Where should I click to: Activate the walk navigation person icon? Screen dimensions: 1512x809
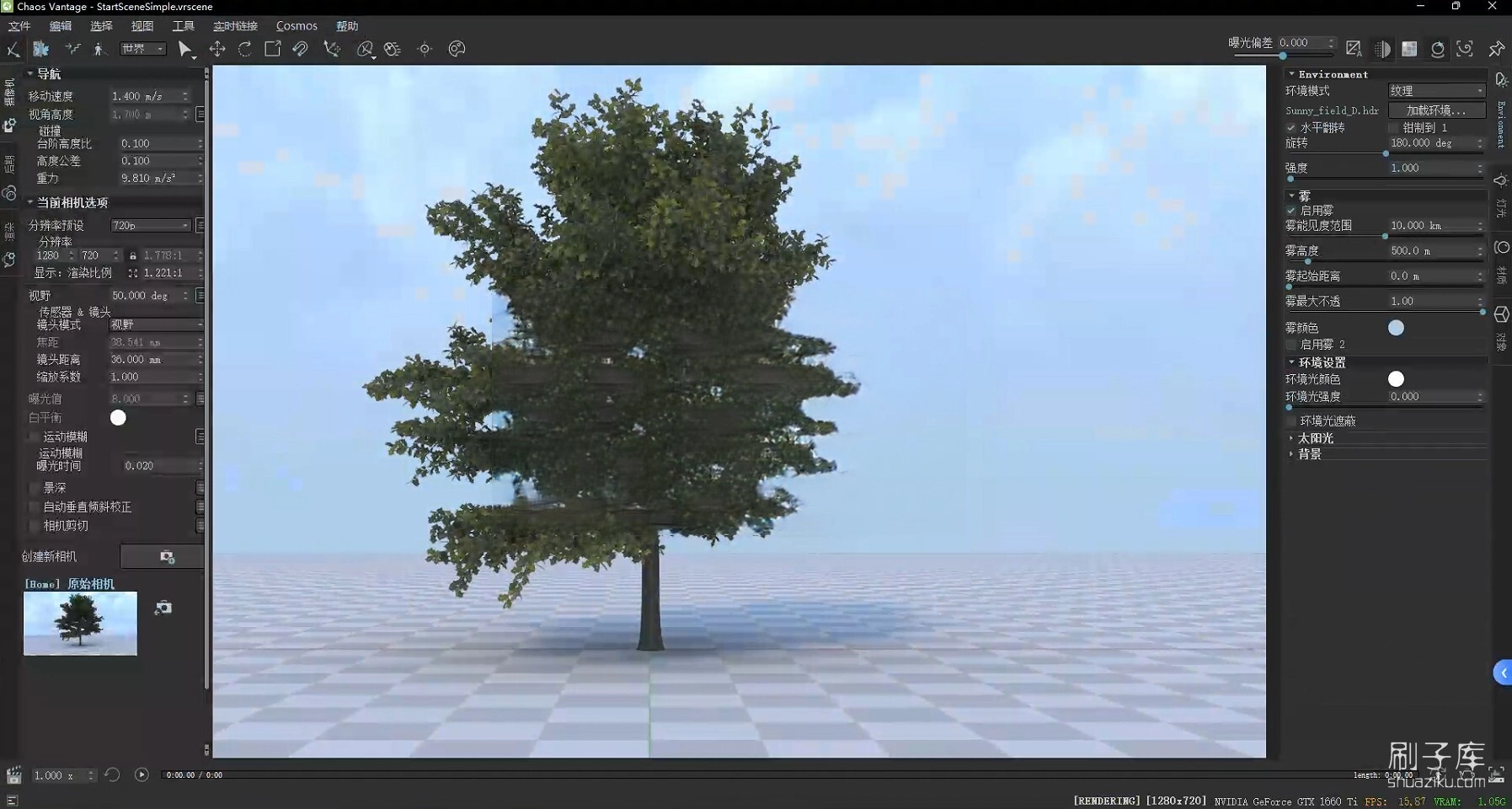click(99, 49)
